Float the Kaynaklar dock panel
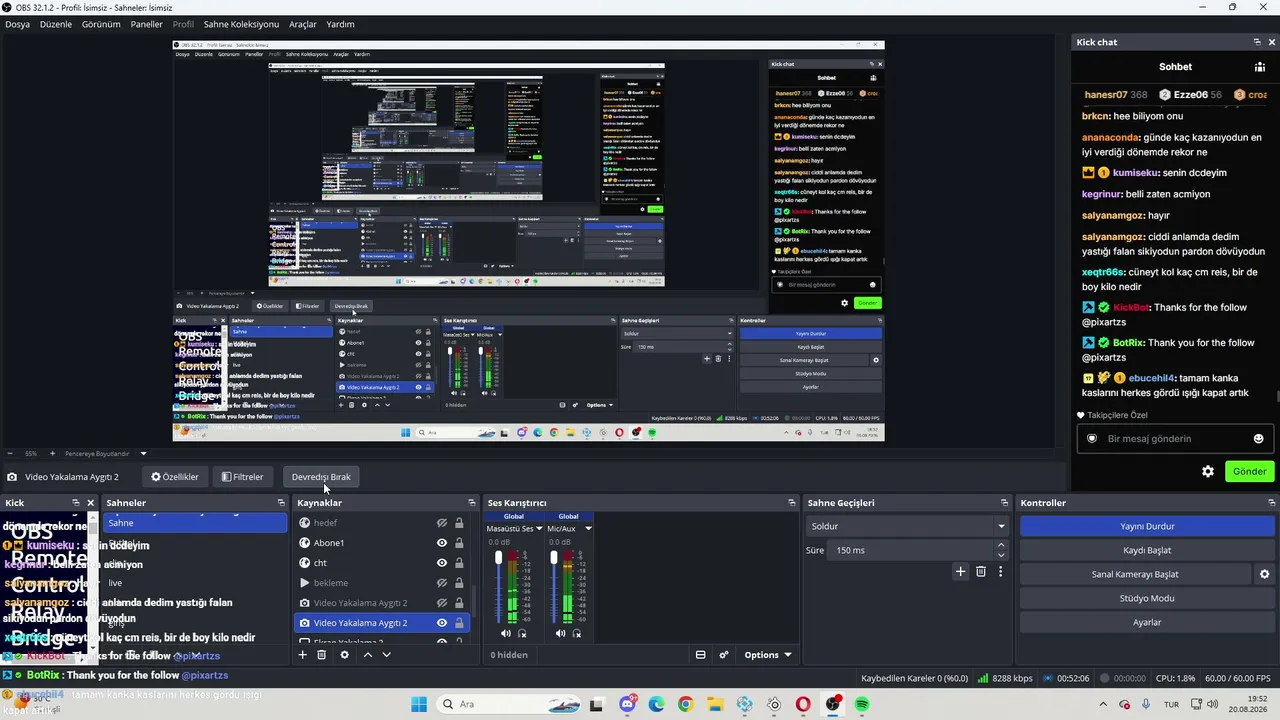Image resolution: width=1280 pixels, height=720 pixels. point(472,503)
